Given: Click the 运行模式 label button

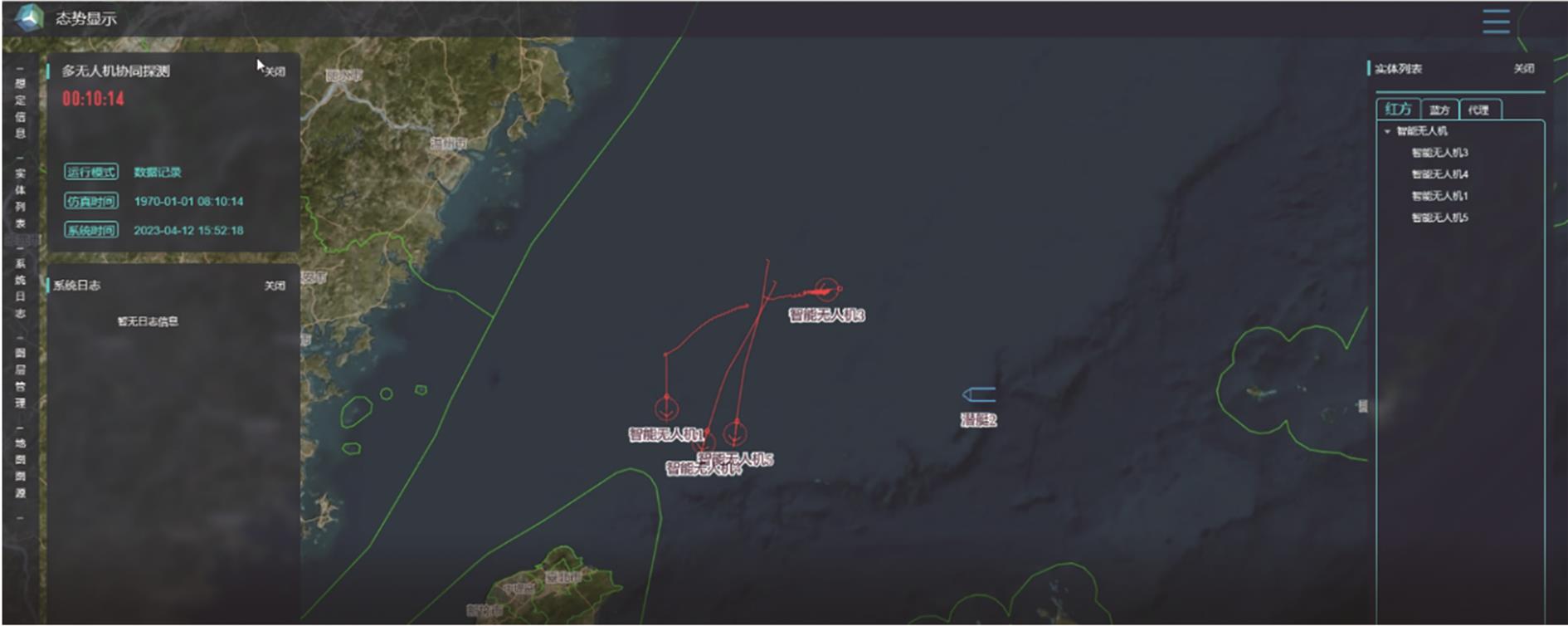Looking at the screenshot, I should (91, 172).
